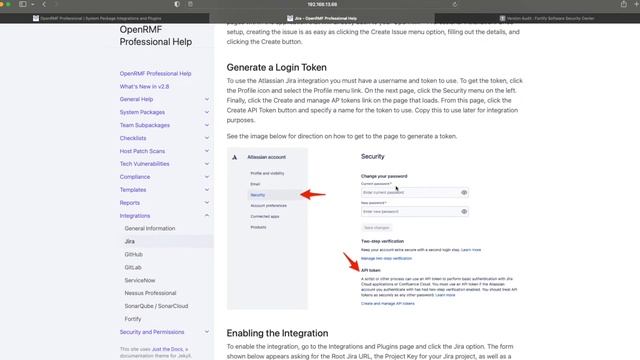Collapse the Integrations section chevron
This screenshot has width=640, height=360.
[207, 216]
